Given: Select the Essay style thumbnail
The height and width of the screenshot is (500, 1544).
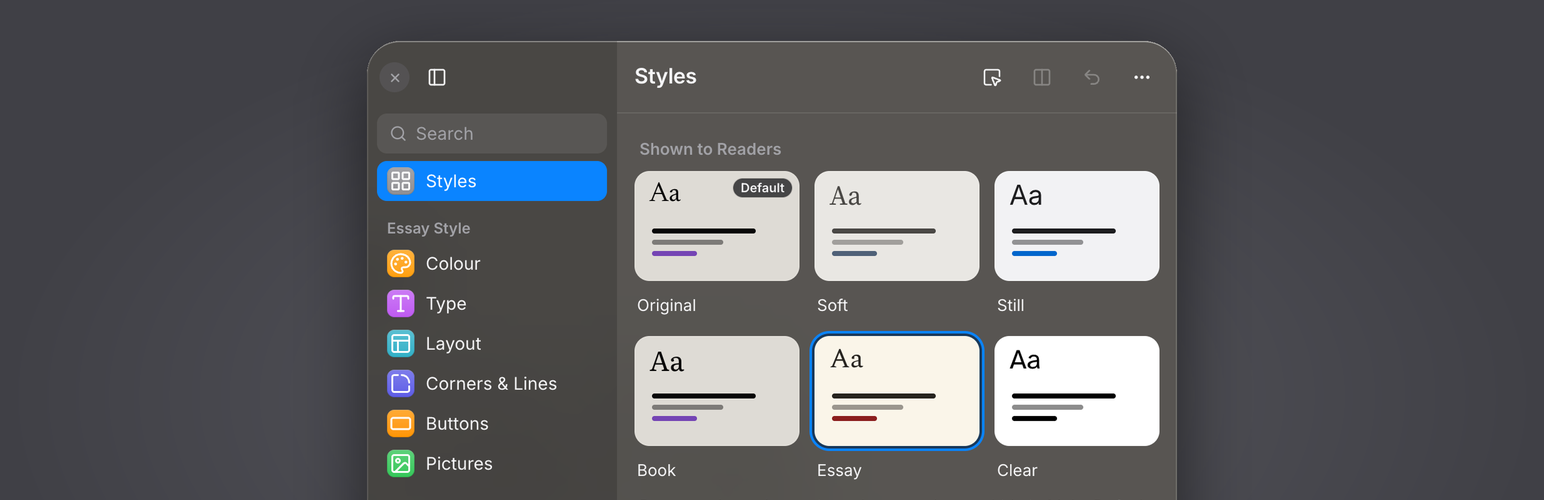Looking at the screenshot, I should pos(897,391).
